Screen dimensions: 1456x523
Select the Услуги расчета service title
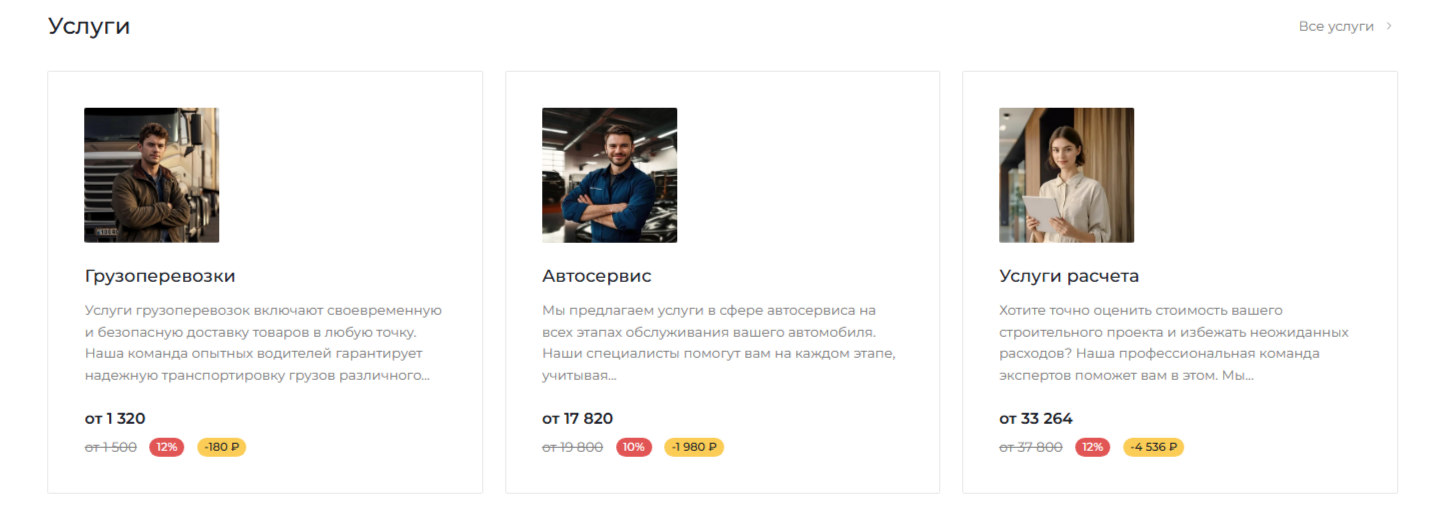[x=1069, y=276]
